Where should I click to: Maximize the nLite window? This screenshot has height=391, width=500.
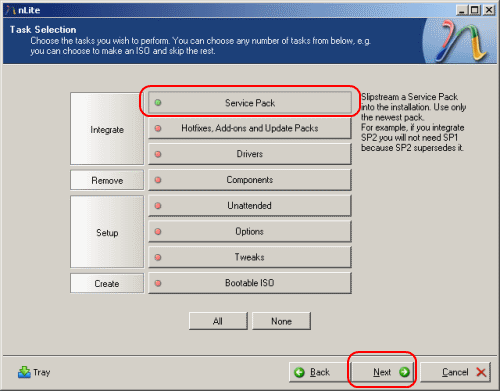coord(475,10)
